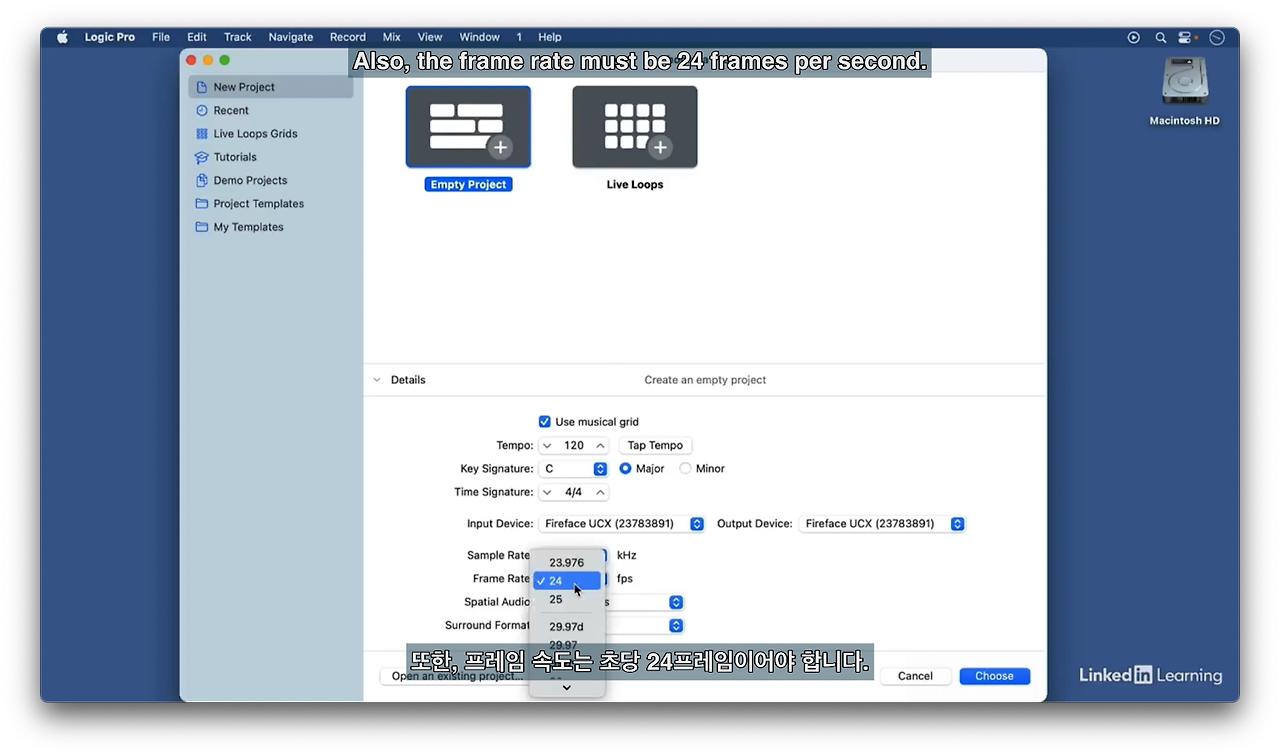Increase tempo with the right chevron

point(600,445)
